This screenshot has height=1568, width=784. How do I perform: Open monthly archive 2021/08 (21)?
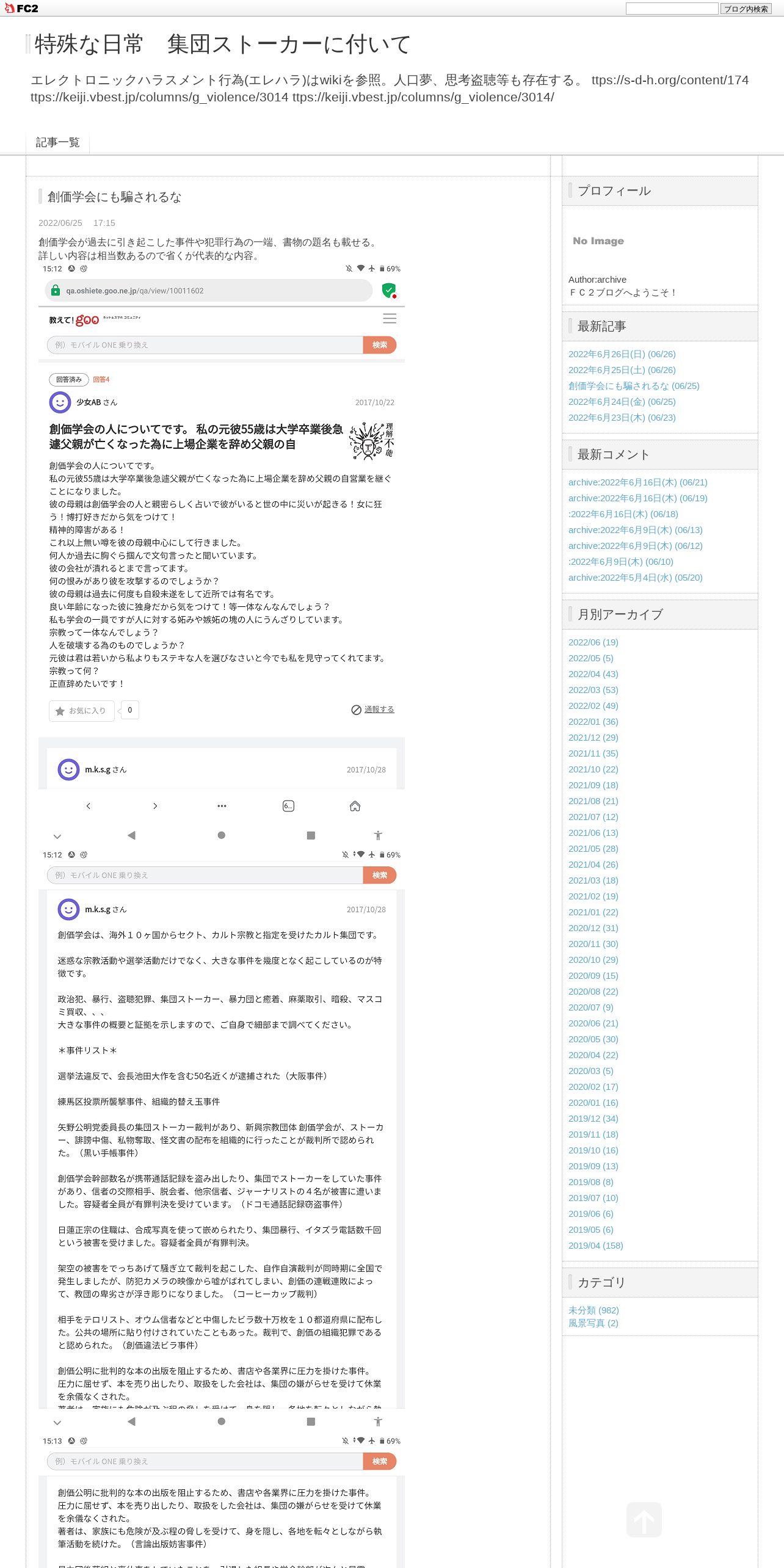click(x=593, y=801)
